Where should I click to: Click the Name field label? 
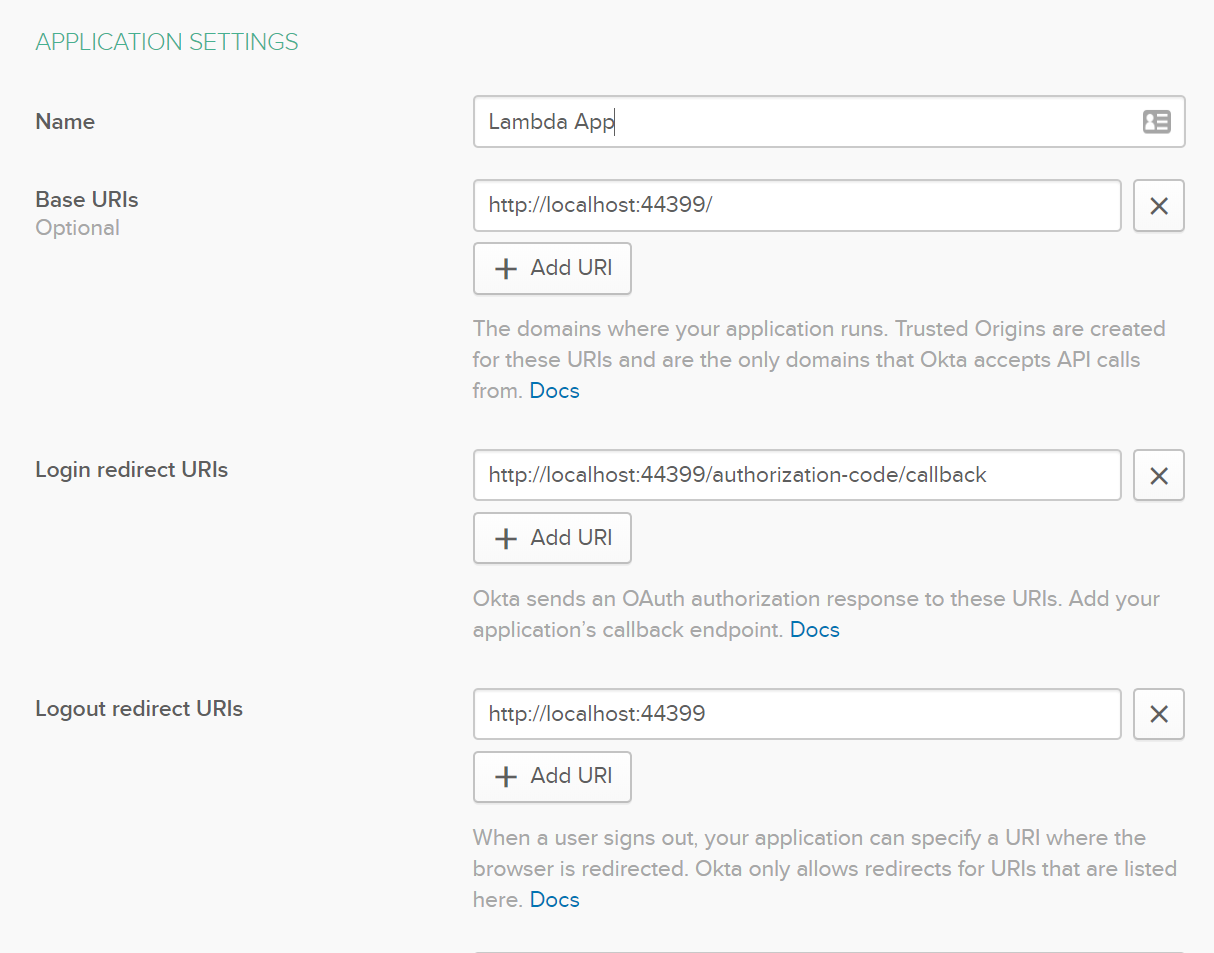(65, 122)
